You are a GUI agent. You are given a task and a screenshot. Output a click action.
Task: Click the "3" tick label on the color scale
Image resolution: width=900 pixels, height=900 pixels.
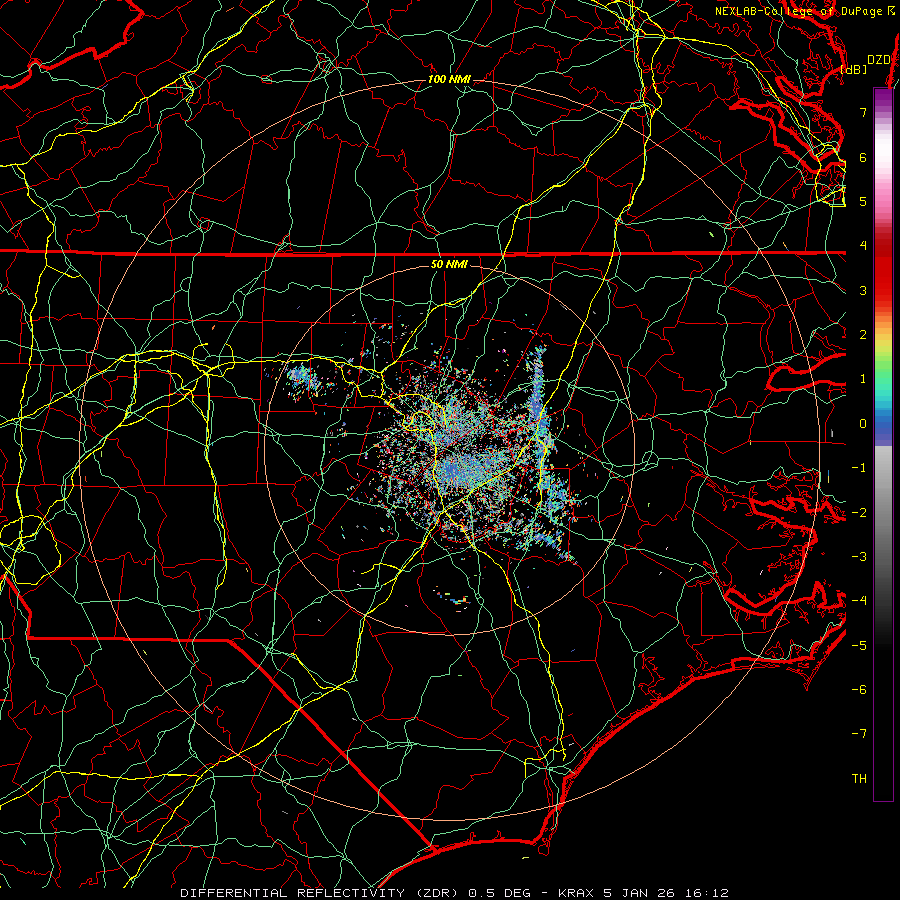point(863,290)
